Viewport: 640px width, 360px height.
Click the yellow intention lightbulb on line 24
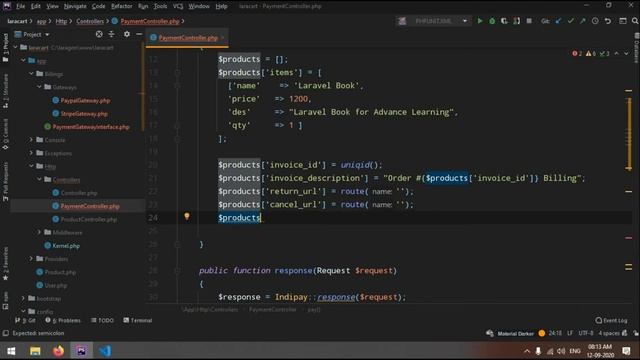tap(187, 216)
